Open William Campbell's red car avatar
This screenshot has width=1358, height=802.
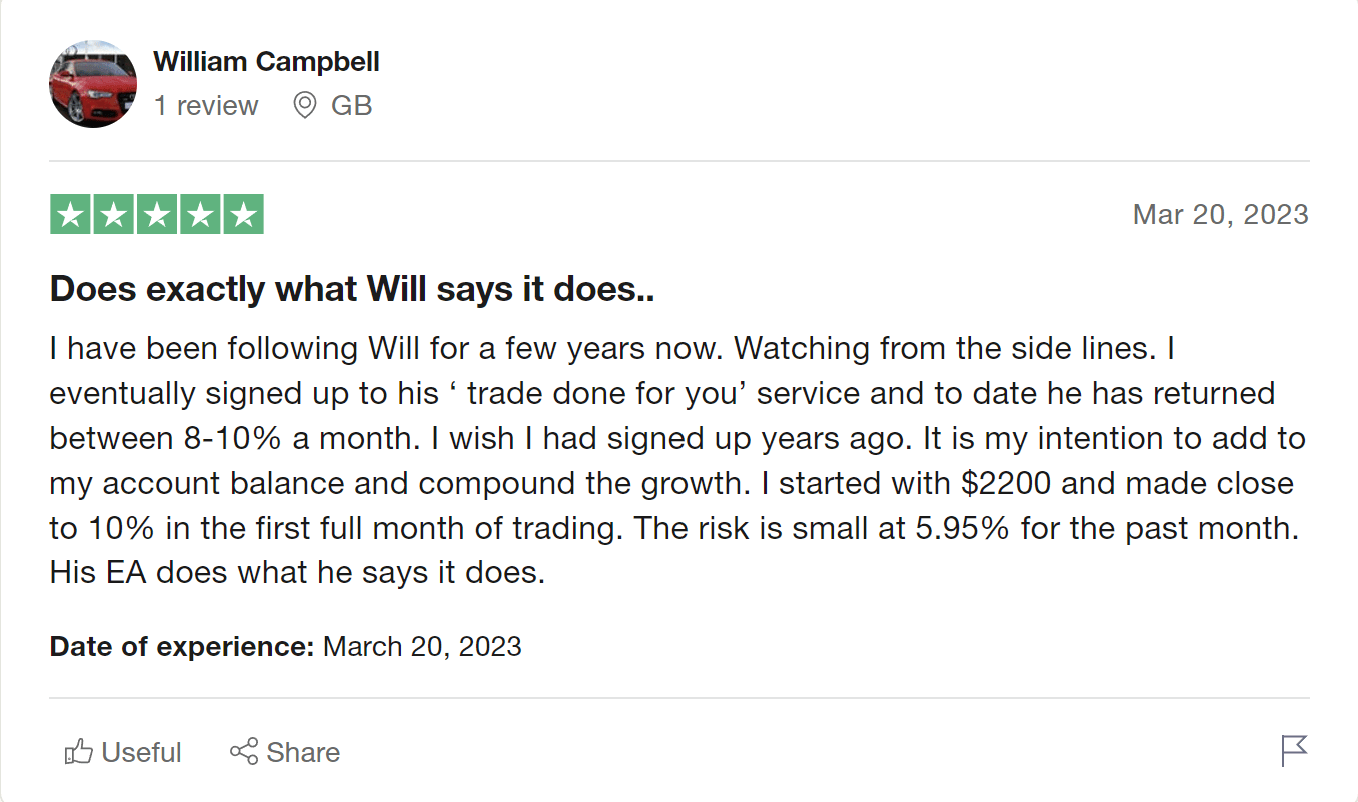point(93,84)
